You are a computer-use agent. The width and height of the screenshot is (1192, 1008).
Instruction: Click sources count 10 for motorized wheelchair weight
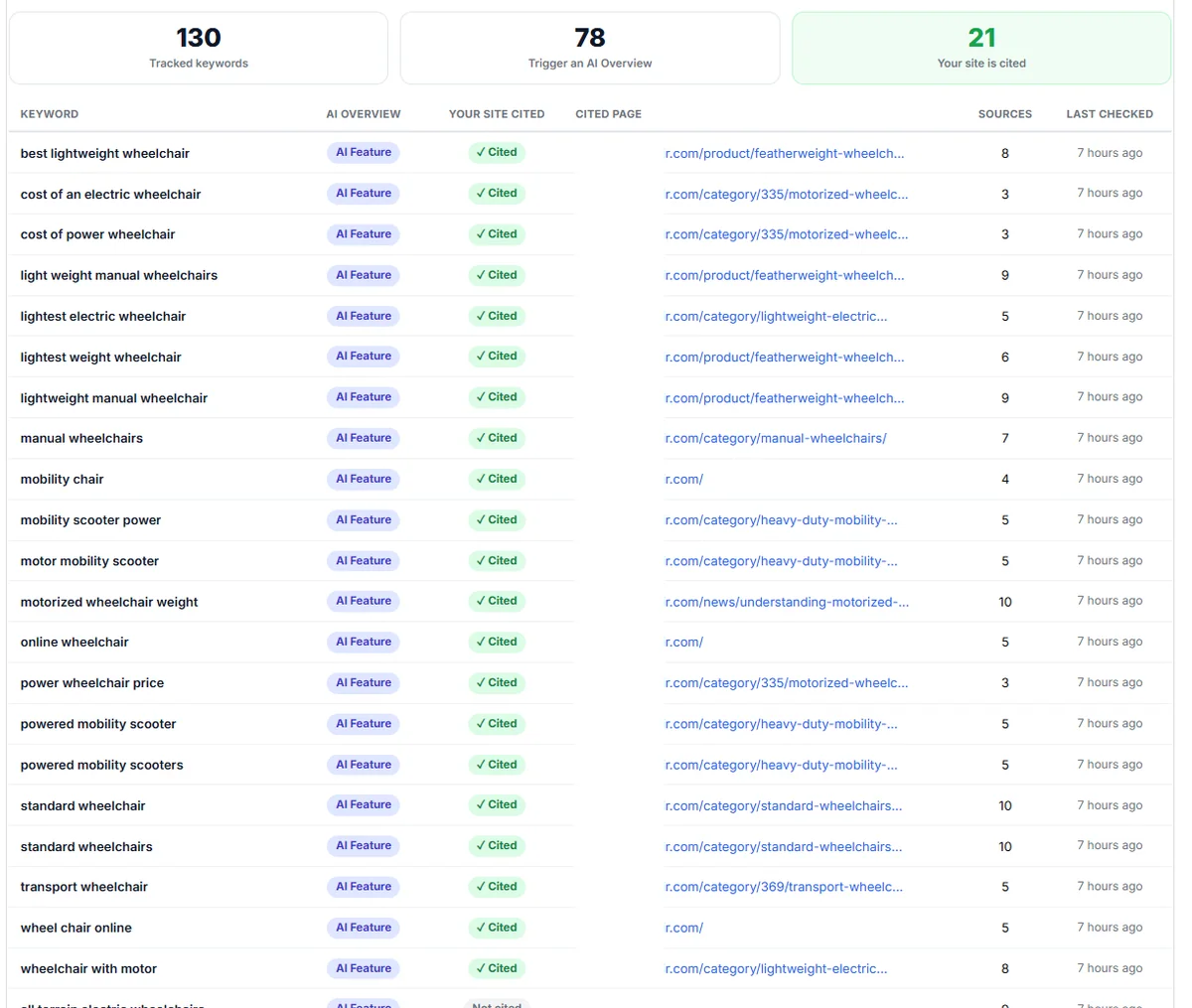click(1005, 602)
